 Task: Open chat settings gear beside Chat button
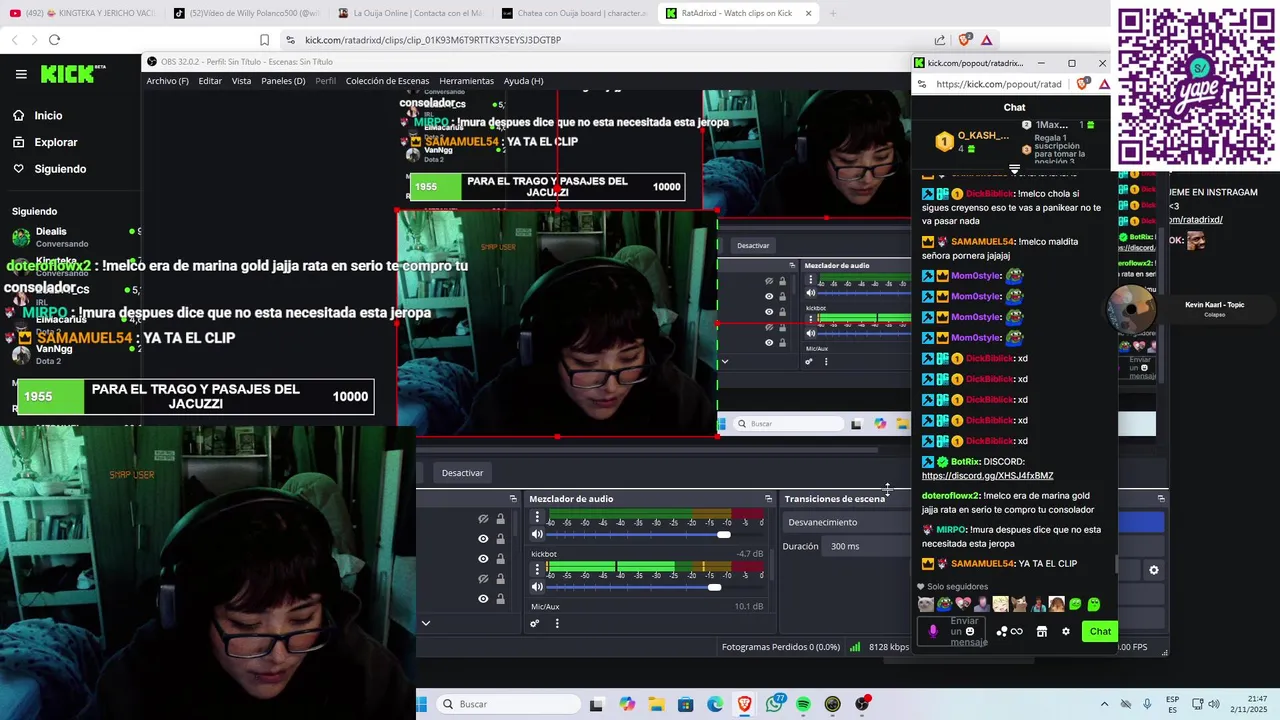(x=1065, y=631)
